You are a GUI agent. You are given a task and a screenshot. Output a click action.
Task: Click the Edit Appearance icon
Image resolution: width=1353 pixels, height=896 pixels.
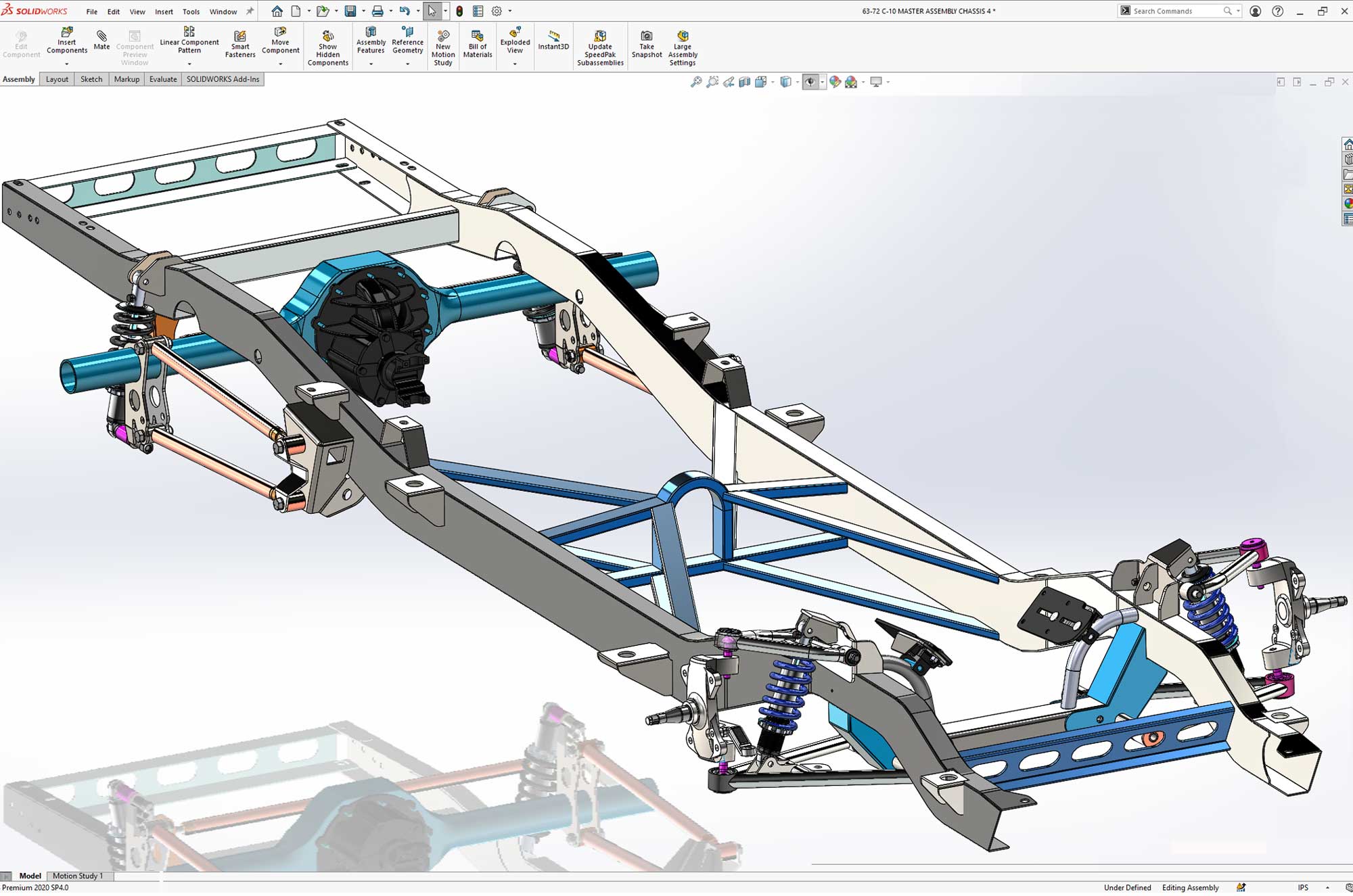coord(835,82)
